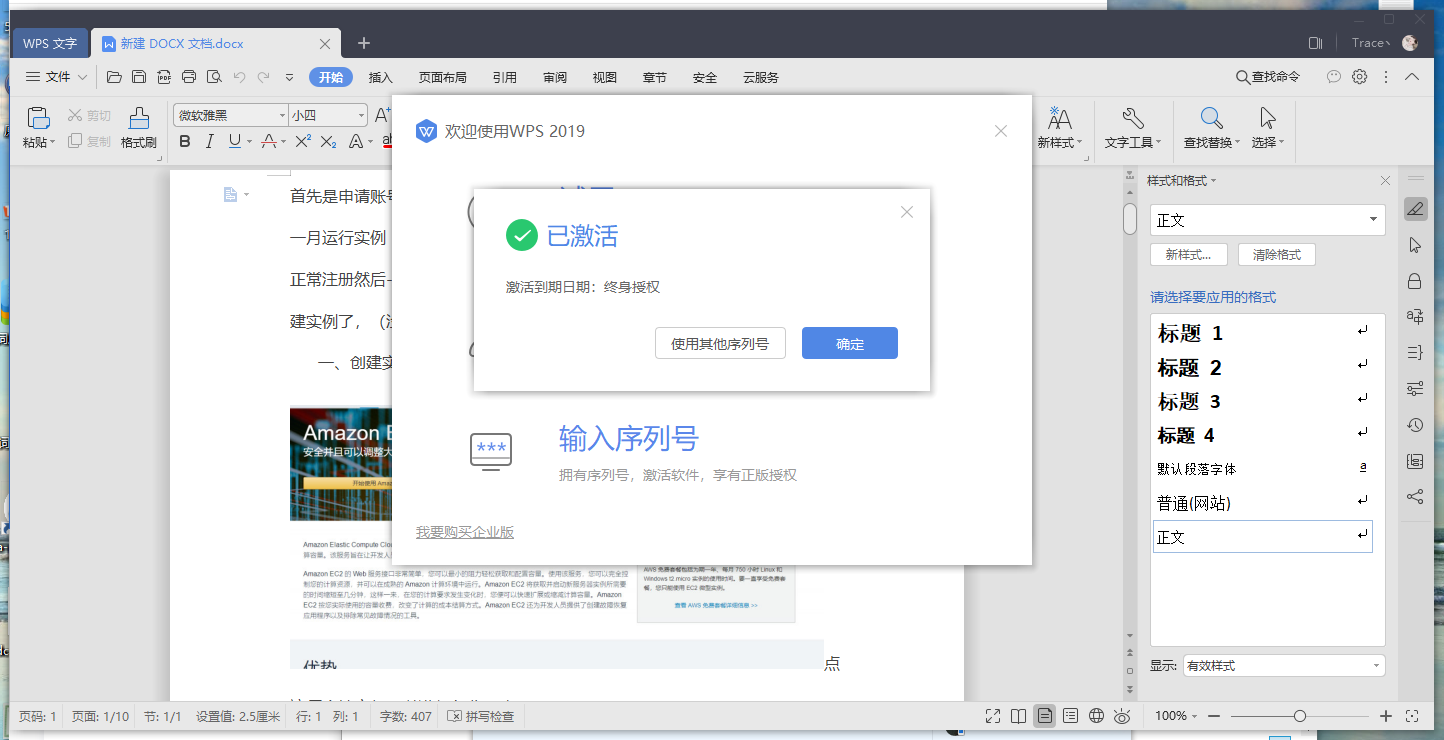Apply 标题 1 style from list

click(1263, 333)
